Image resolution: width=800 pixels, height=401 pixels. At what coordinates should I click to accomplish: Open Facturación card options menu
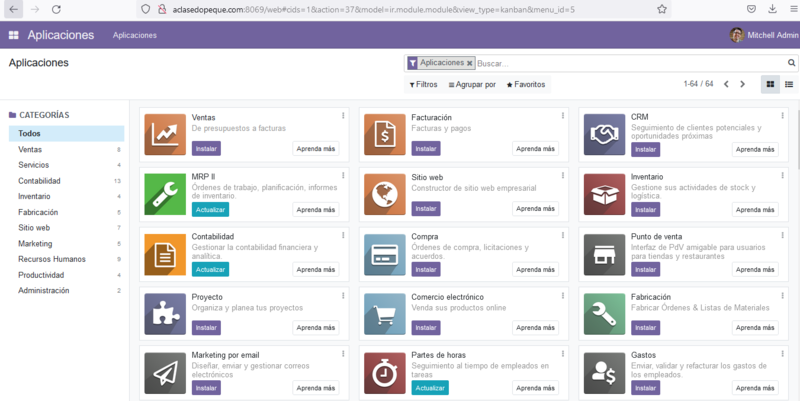(563, 116)
